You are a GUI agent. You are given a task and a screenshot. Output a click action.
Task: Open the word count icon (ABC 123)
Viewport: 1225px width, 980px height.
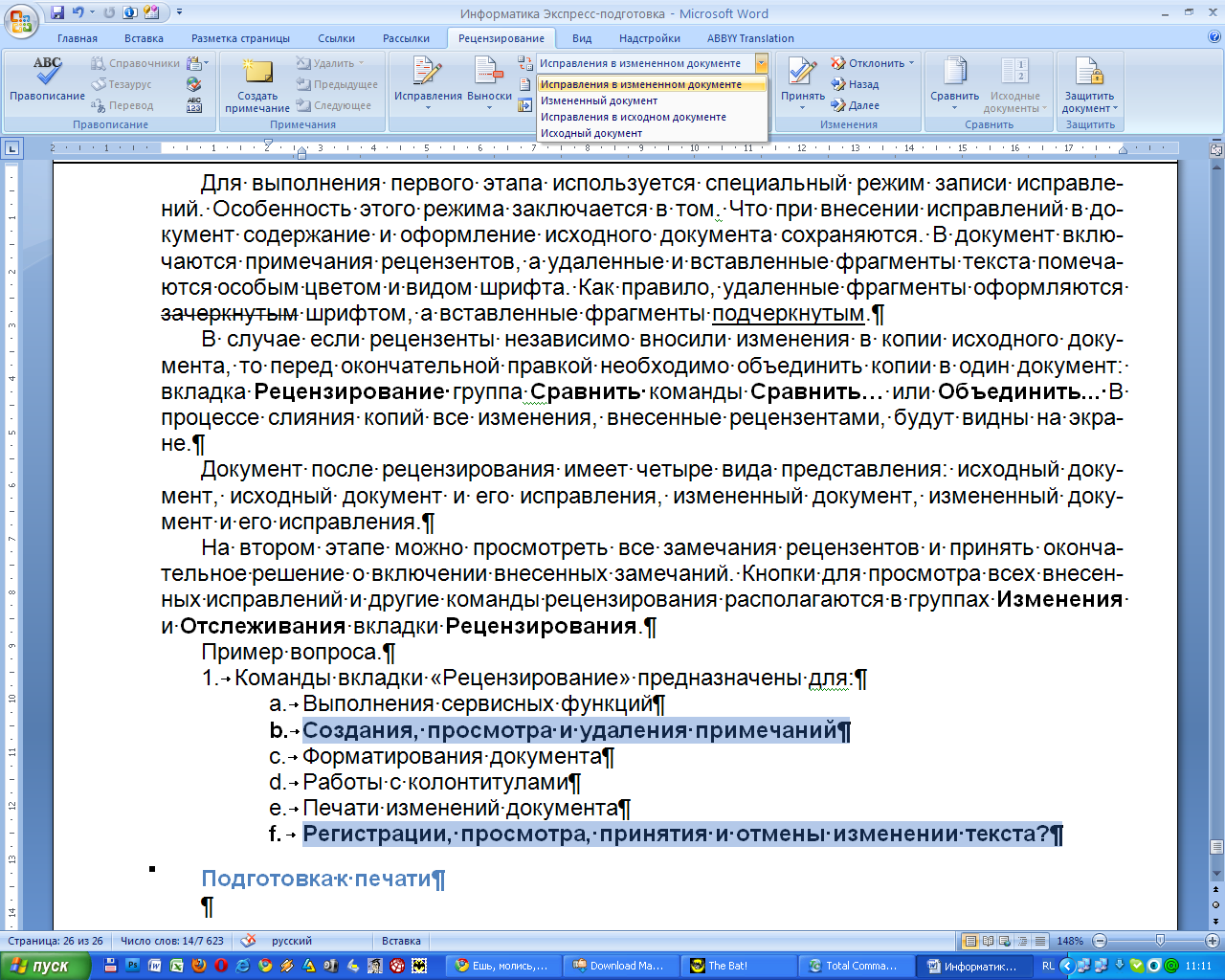point(194,105)
